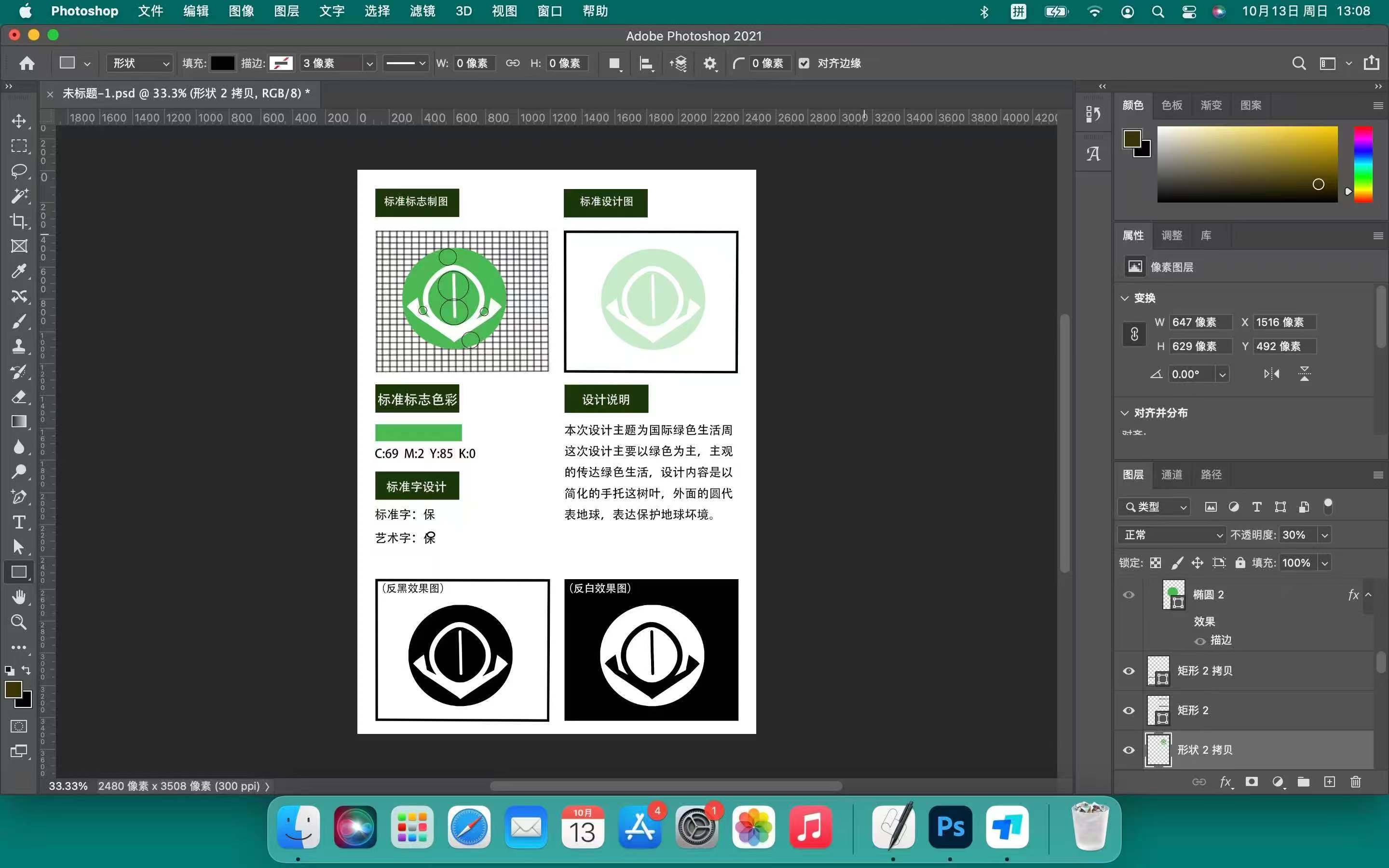Click the delete layer trash icon
Image resolution: width=1389 pixels, height=868 pixels.
click(1355, 781)
